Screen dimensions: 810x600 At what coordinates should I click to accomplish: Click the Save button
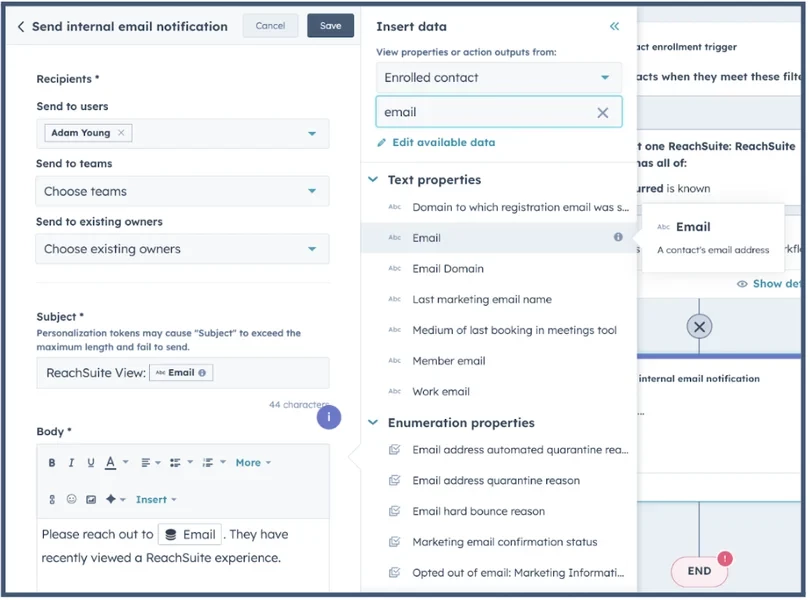coord(330,26)
